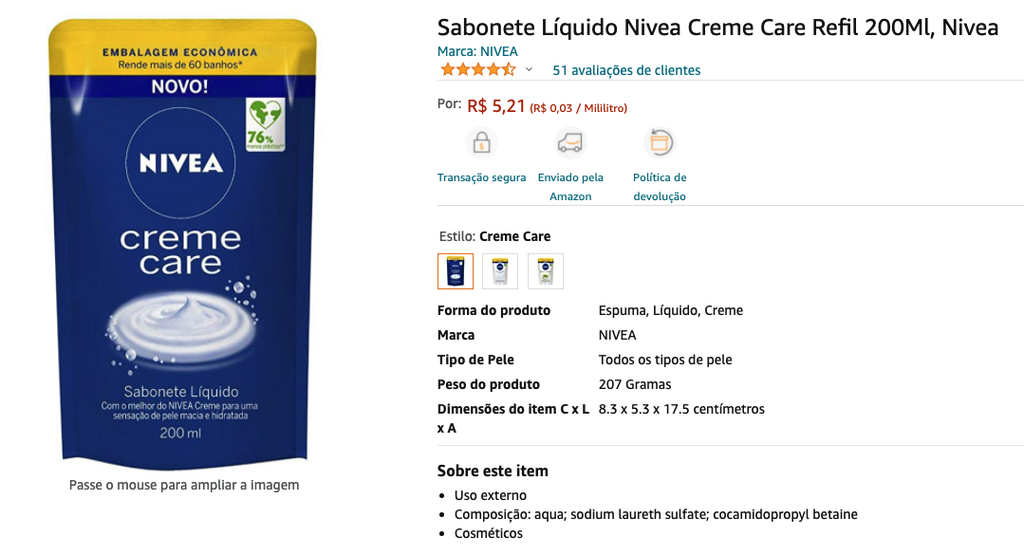This screenshot has width=1024, height=555.
Task: Click the NIVEA logo on the package
Action: click(x=181, y=163)
